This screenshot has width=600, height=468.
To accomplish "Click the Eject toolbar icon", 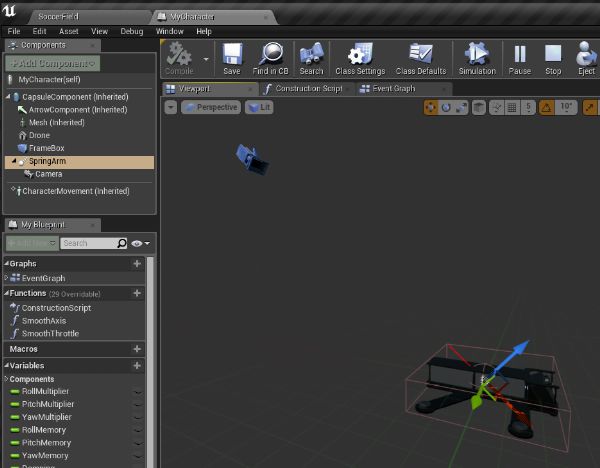I will 586,56.
